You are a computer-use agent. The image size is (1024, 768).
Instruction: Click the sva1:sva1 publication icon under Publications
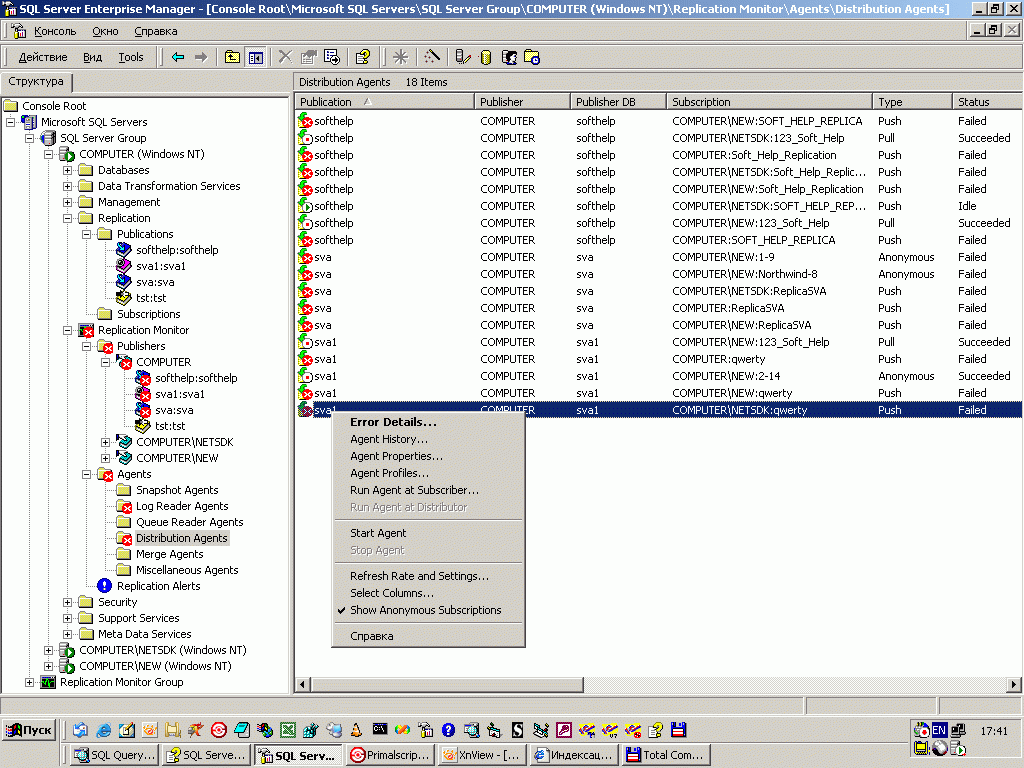(x=123, y=266)
